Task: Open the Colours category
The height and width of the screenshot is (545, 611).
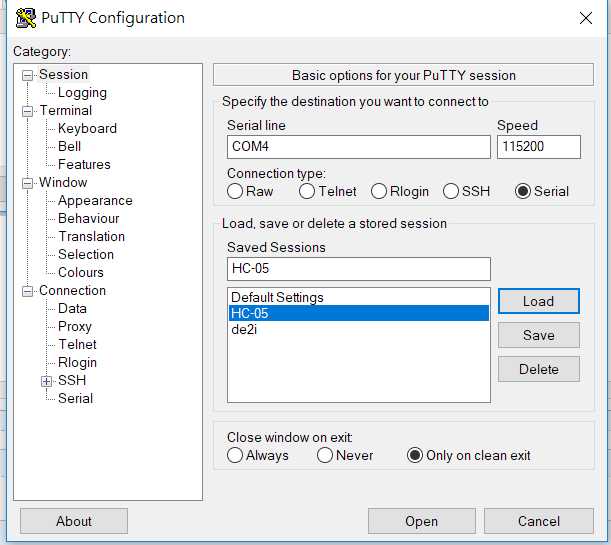Action: 81,272
